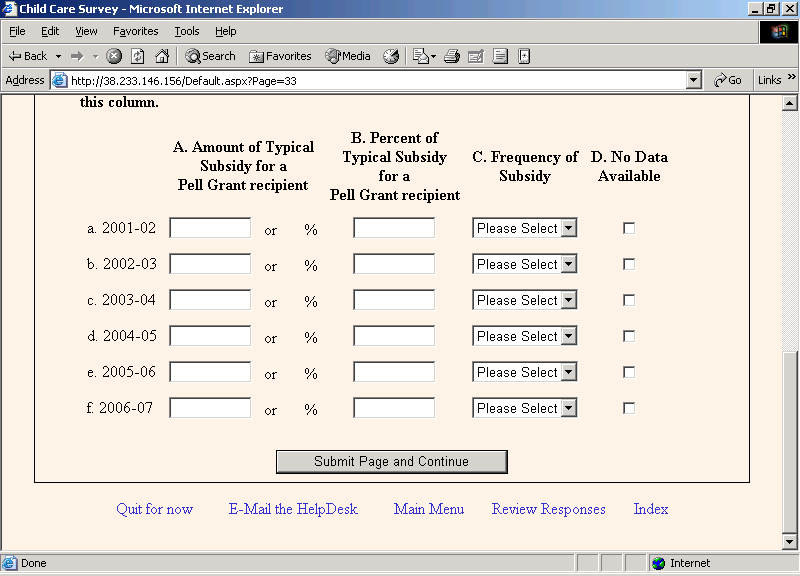Image resolution: width=800 pixels, height=576 pixels.
Task: Open the Favorites menu
Action: (136, 31)
